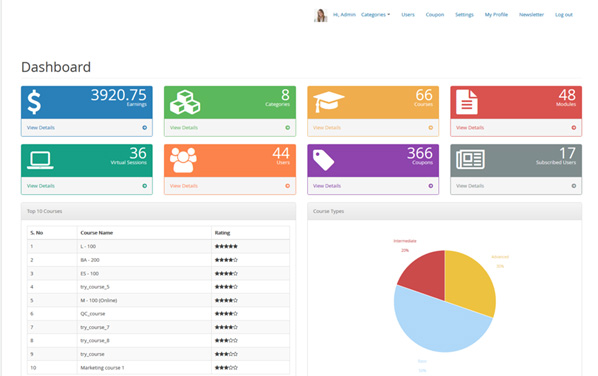Click the arrow icon in Modules card footer

(x=574, y=128)
